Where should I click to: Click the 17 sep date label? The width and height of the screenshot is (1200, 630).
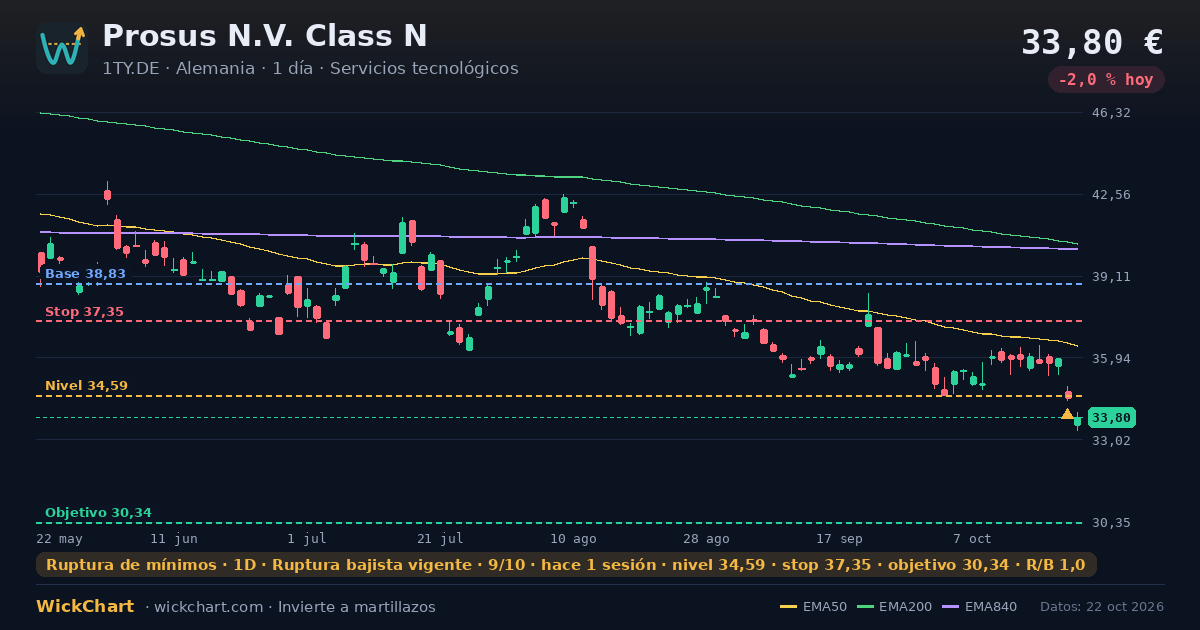[839, 538]
